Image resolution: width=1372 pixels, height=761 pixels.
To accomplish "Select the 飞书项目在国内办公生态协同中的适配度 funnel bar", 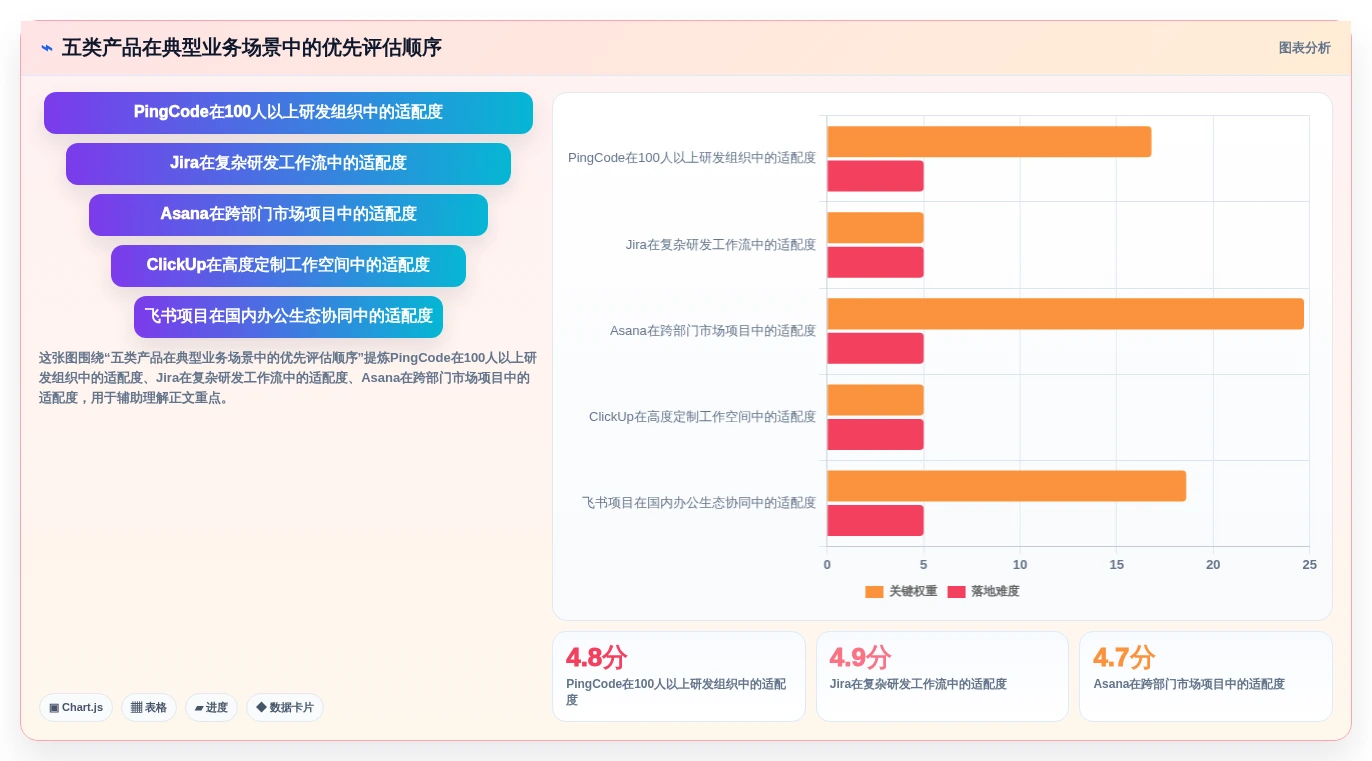I will tap(288, 317).
